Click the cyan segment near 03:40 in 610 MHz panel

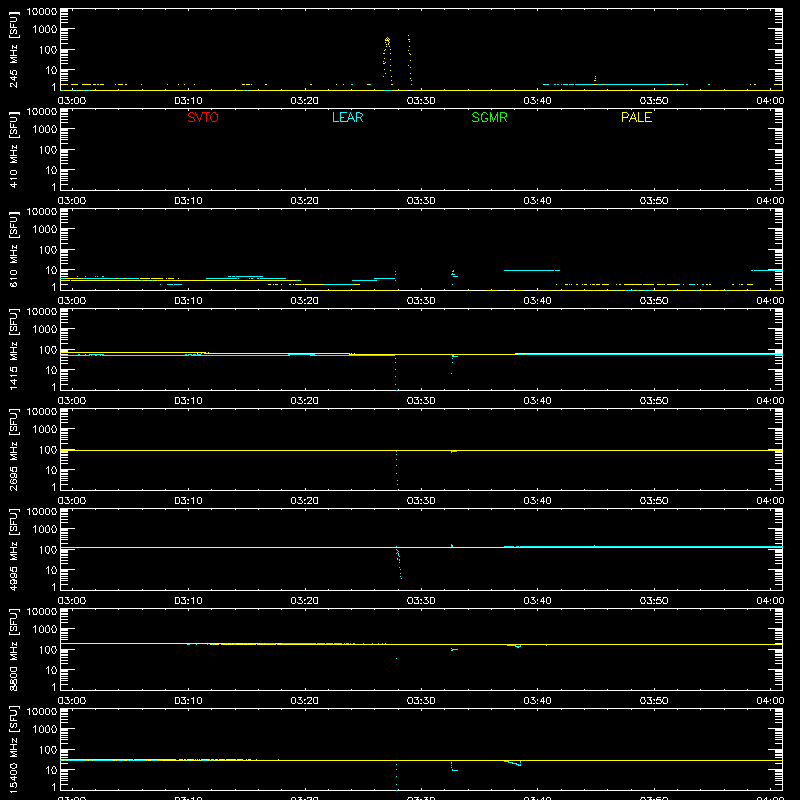[532, 270]
